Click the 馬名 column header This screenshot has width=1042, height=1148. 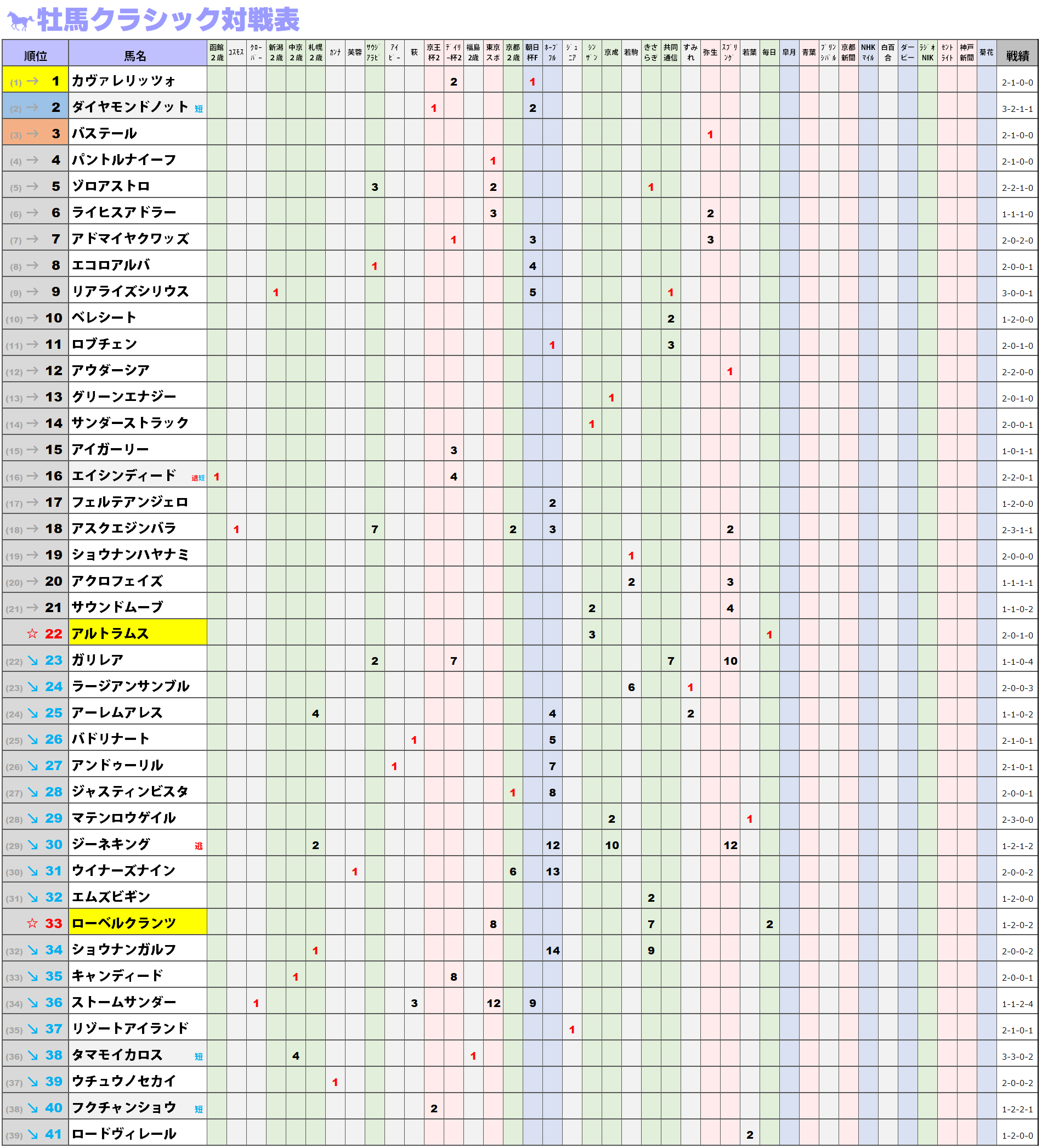(x=138, y=53)
